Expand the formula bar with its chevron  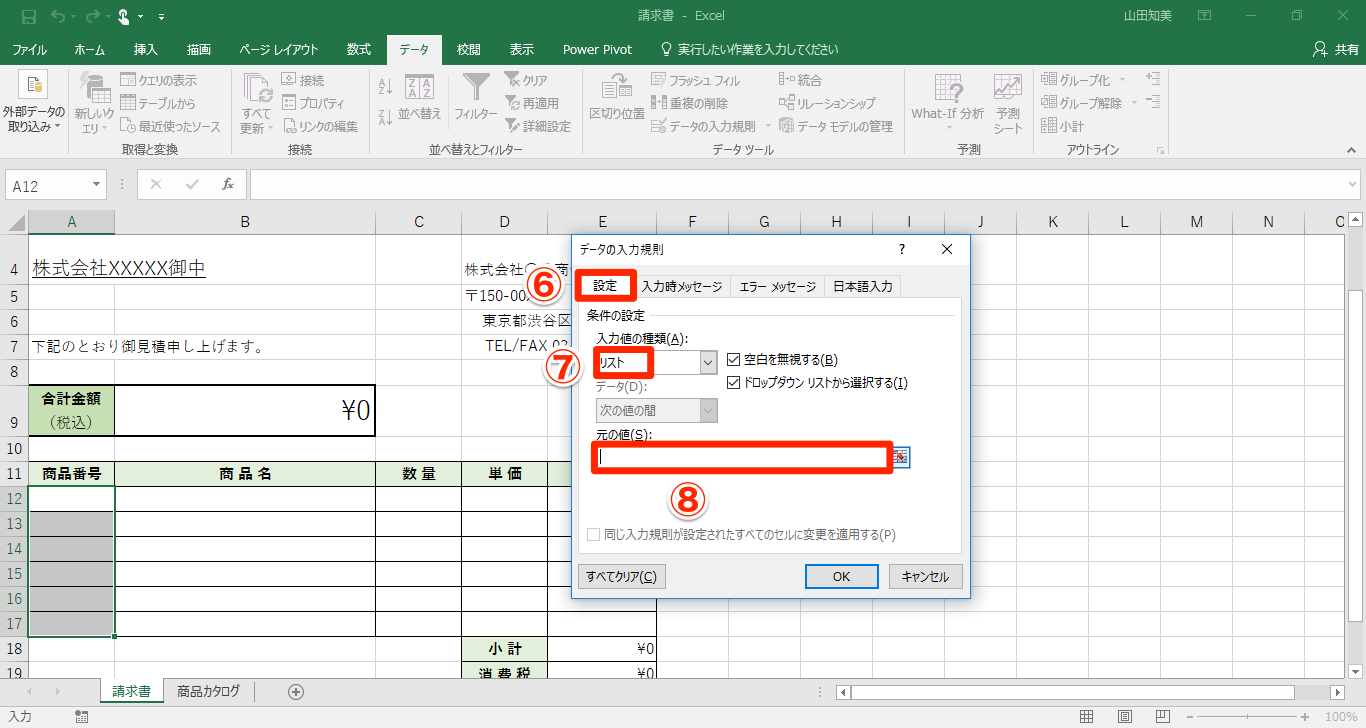[1352, 184]
